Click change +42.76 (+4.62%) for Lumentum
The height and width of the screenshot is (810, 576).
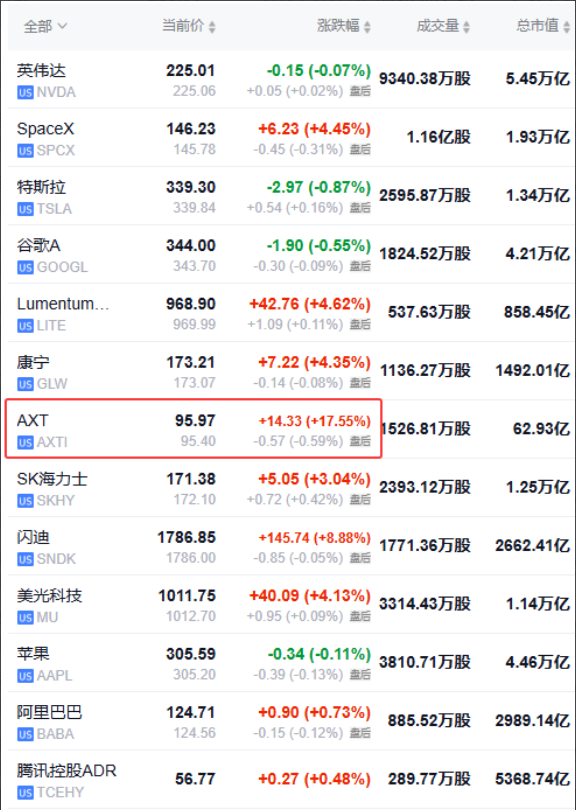point(310,304)
